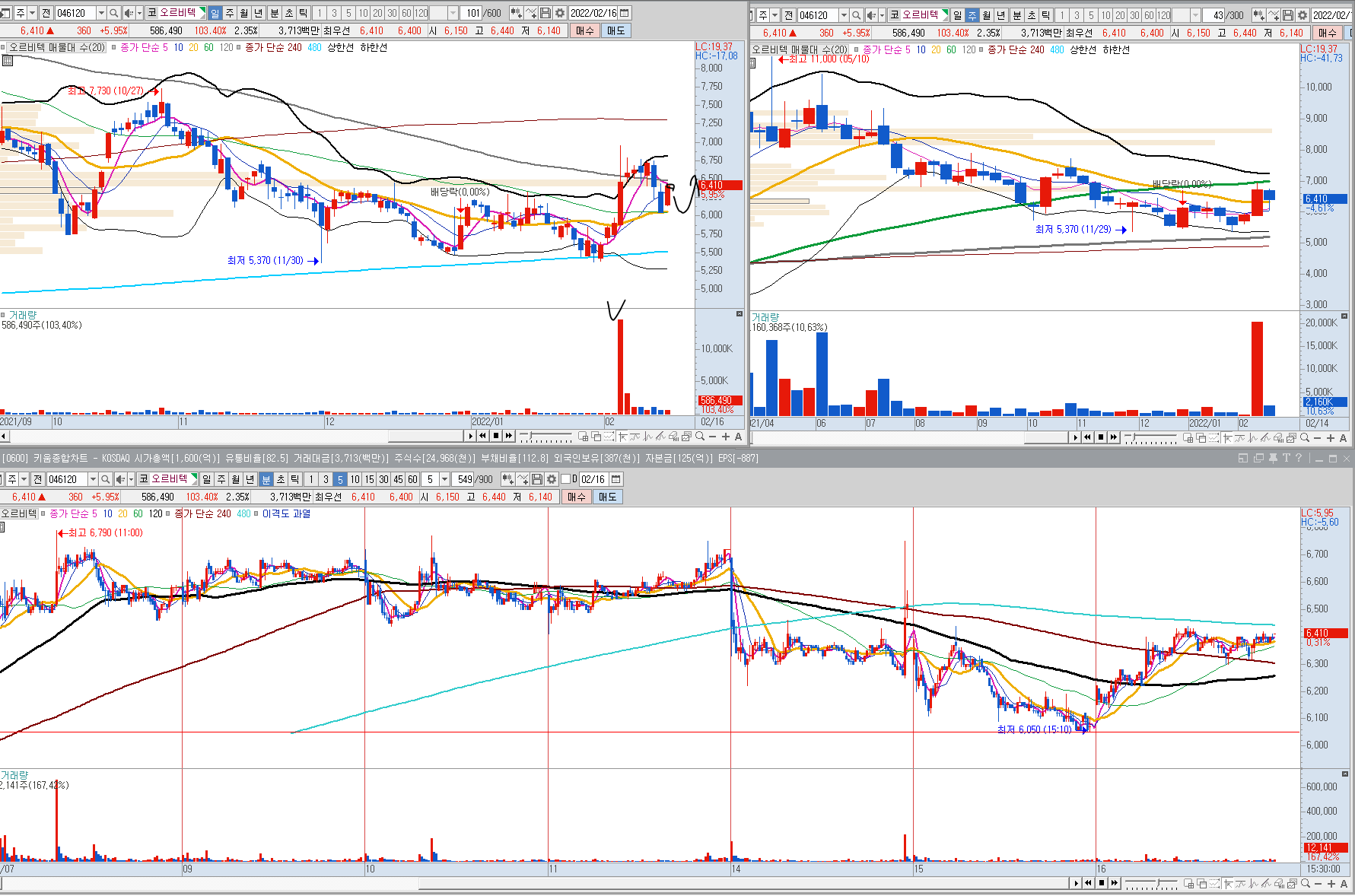Click horizontal scrollbar thumb under top-right chart
The image size is (1355, 896).
click(x=1047, y=437)
